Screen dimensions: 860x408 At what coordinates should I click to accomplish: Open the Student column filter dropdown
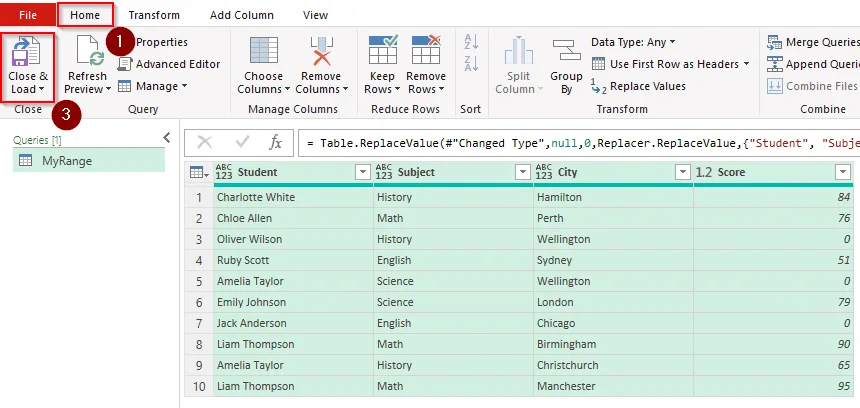click(363, 172)
